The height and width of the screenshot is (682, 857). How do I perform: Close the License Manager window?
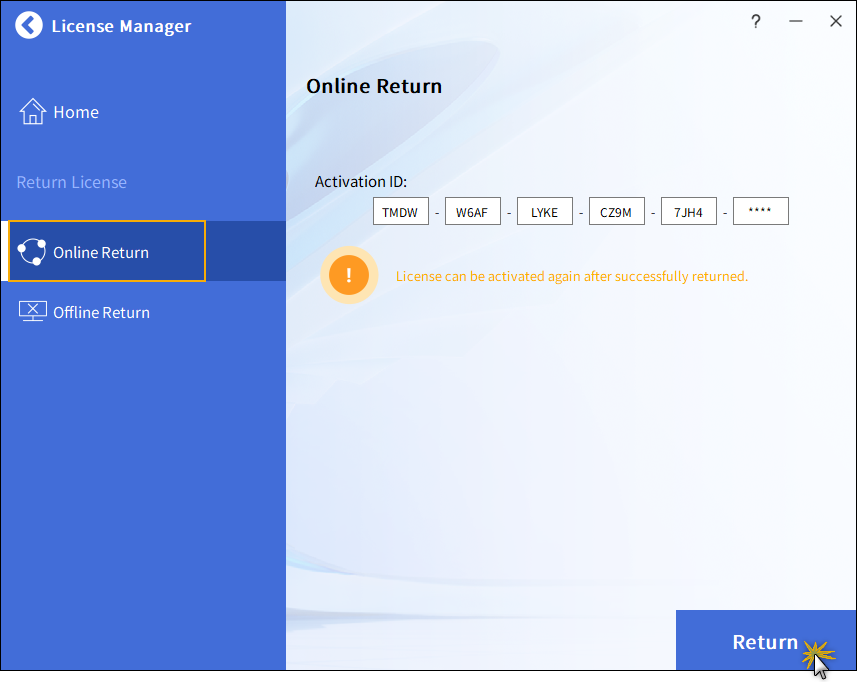tap(836, 21)
